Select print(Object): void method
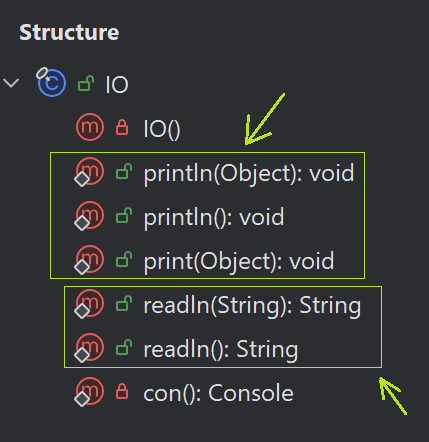Viewport: 429px width, 442px height. click(x=239, y=261)
